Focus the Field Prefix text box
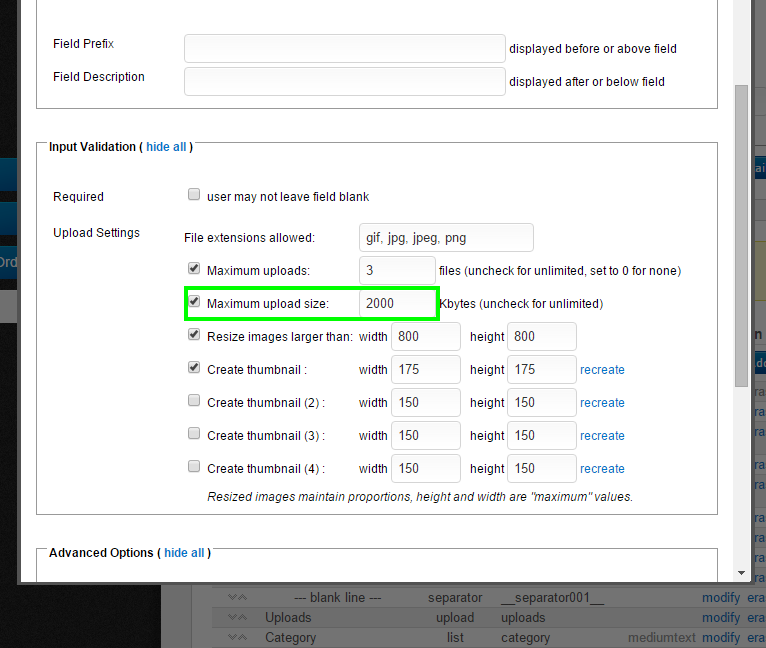Image resolution: width=766 pixels, height=648 pixels. click(x=345, y=49)
